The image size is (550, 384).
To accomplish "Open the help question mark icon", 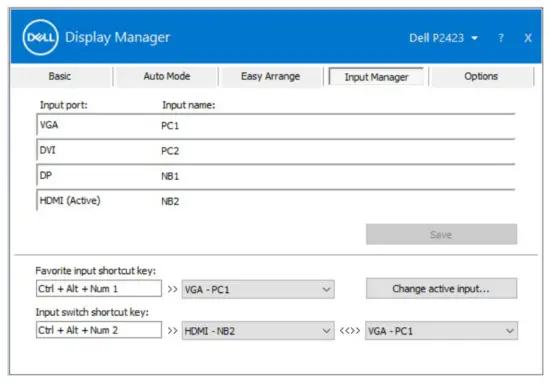I will [501, 38].
